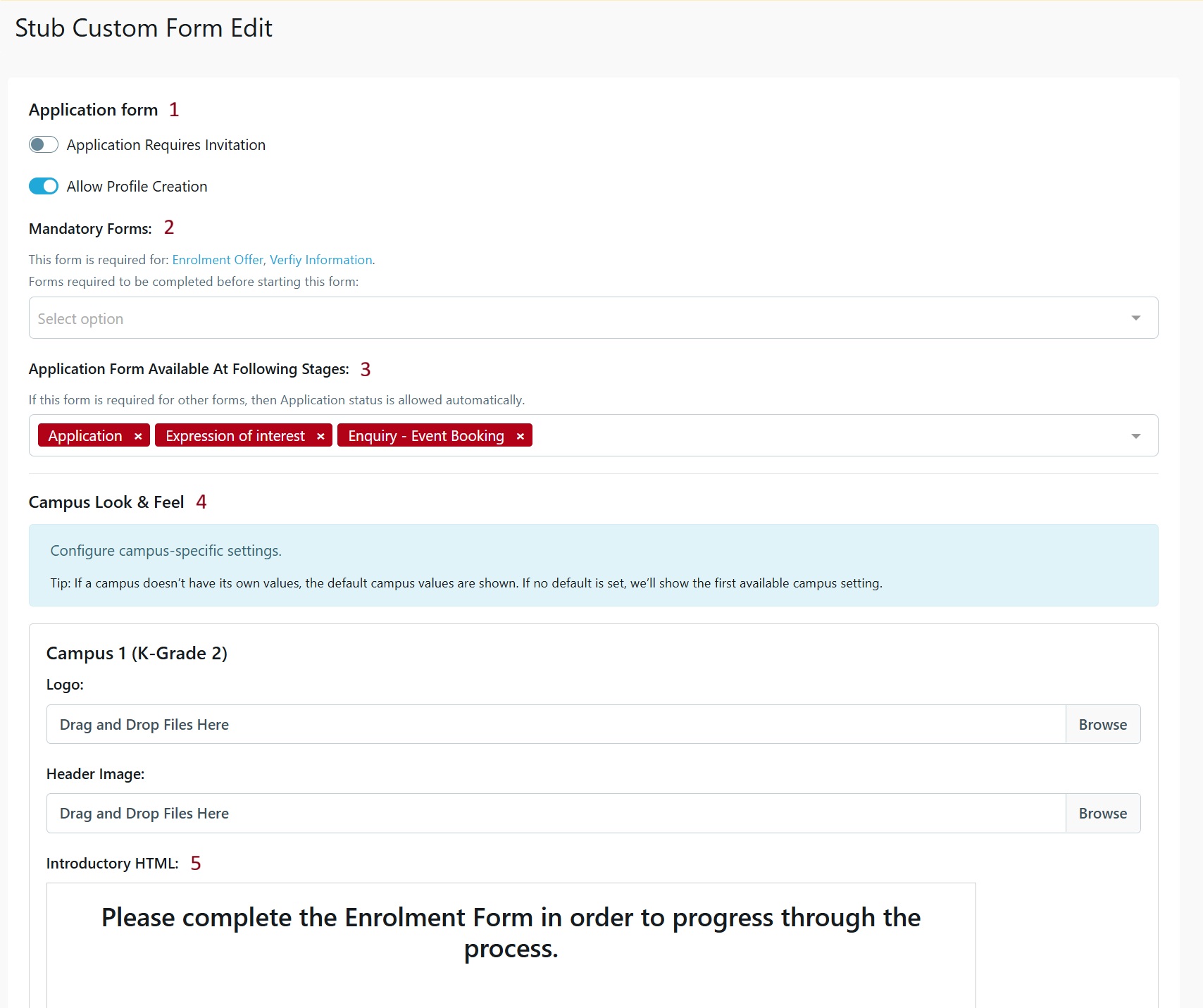The height and width of the screenshot is (1008, 1203).
Task: Dismiss the Enquiry - Event Booking tag
Action: (x=521, y=435)
